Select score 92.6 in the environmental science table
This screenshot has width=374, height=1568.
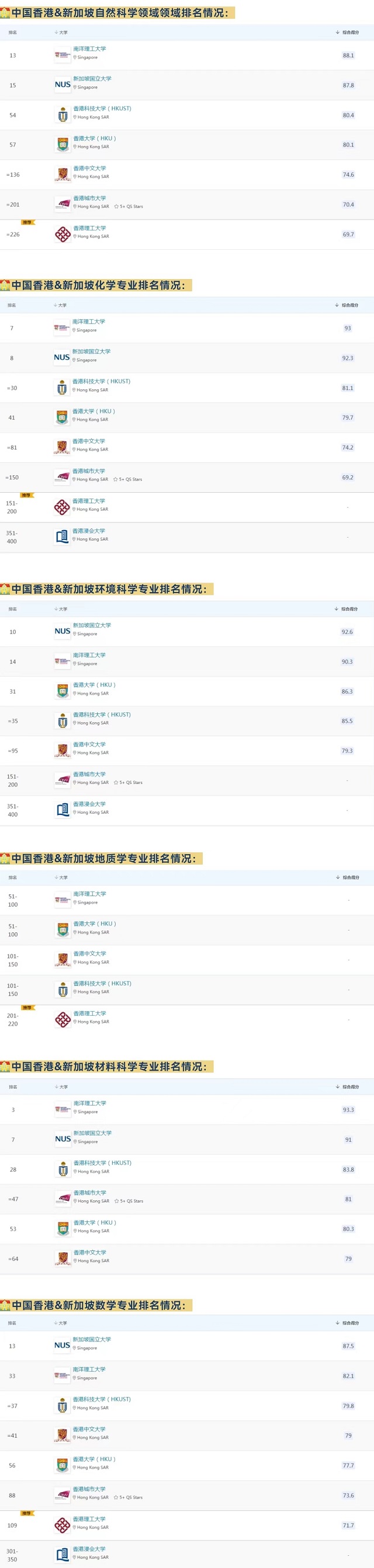(347, 632)
